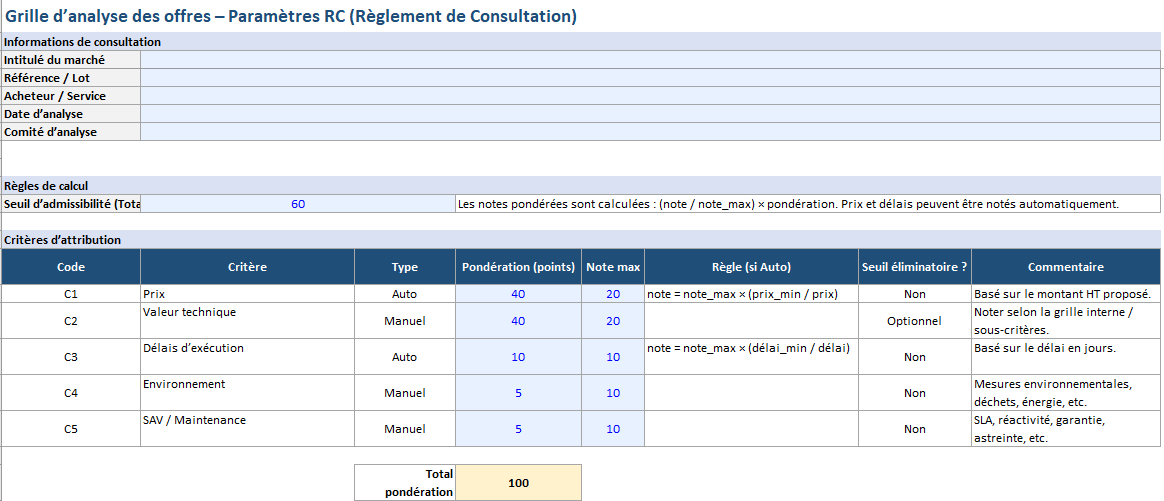1164x501 pixels.
Task: Click the SAV / Maintenance weighting value
Action: point(518,429)
